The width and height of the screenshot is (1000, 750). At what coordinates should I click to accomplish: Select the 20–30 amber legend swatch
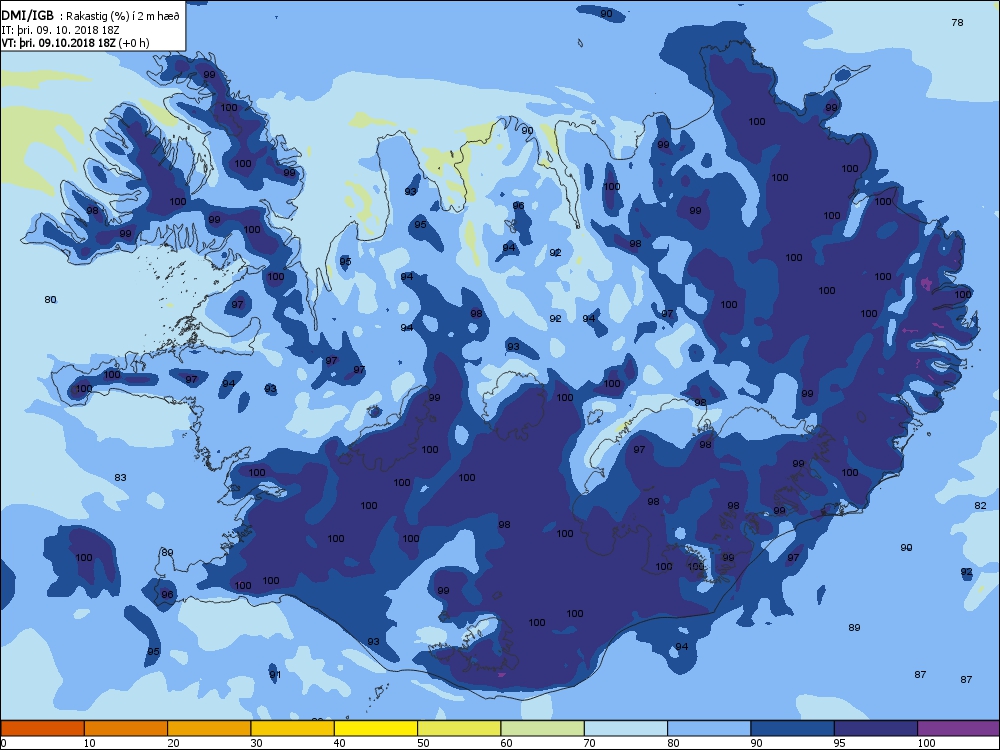[209, 728]
